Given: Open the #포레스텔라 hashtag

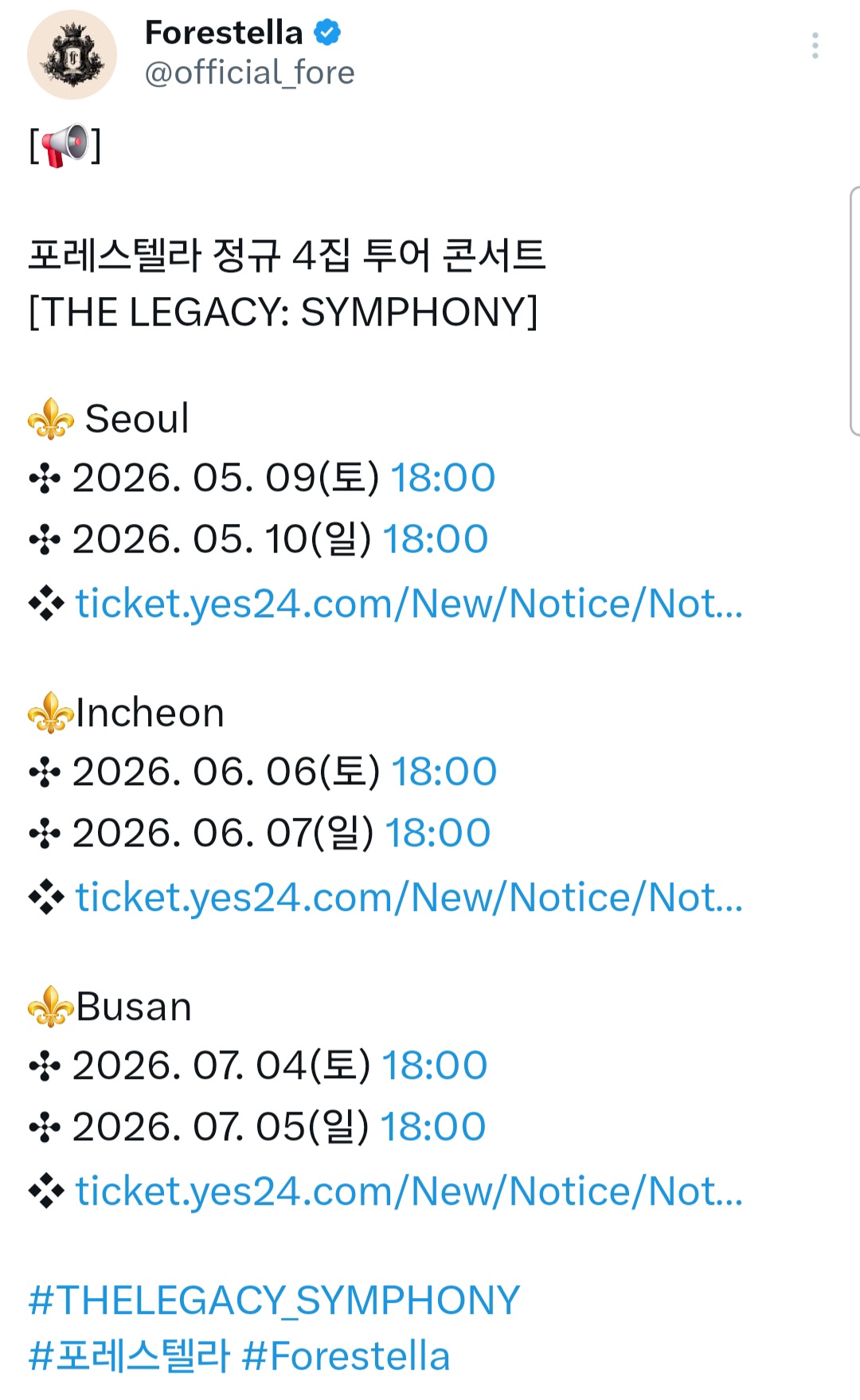Looking at the screenshot, I should click(129, 1355).
